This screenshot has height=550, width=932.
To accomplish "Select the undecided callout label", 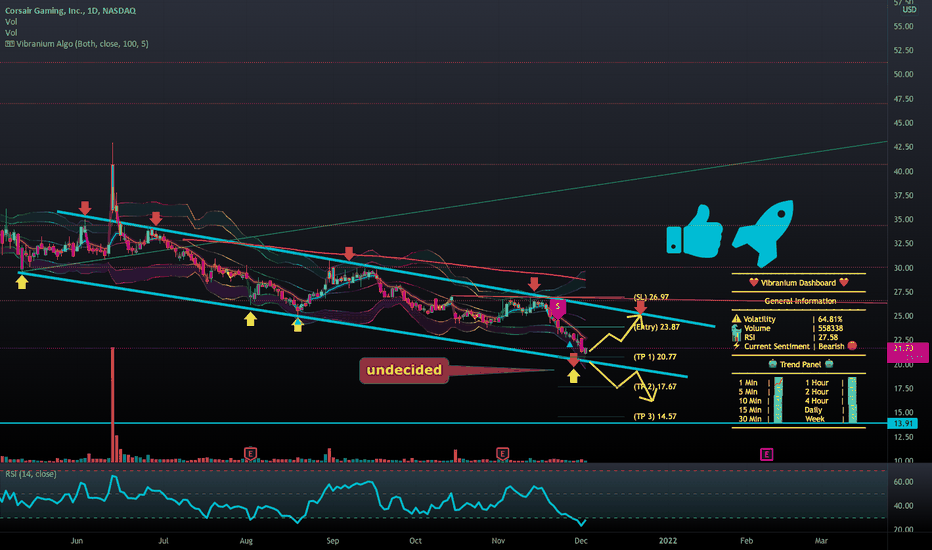I will pos(404,370).
